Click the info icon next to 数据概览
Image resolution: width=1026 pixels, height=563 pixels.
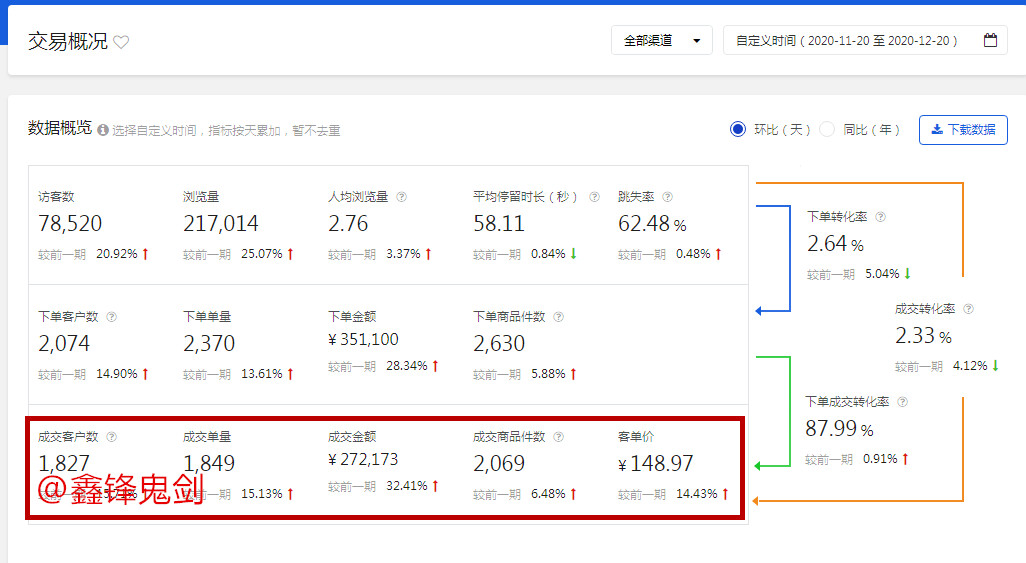point(103,130)
